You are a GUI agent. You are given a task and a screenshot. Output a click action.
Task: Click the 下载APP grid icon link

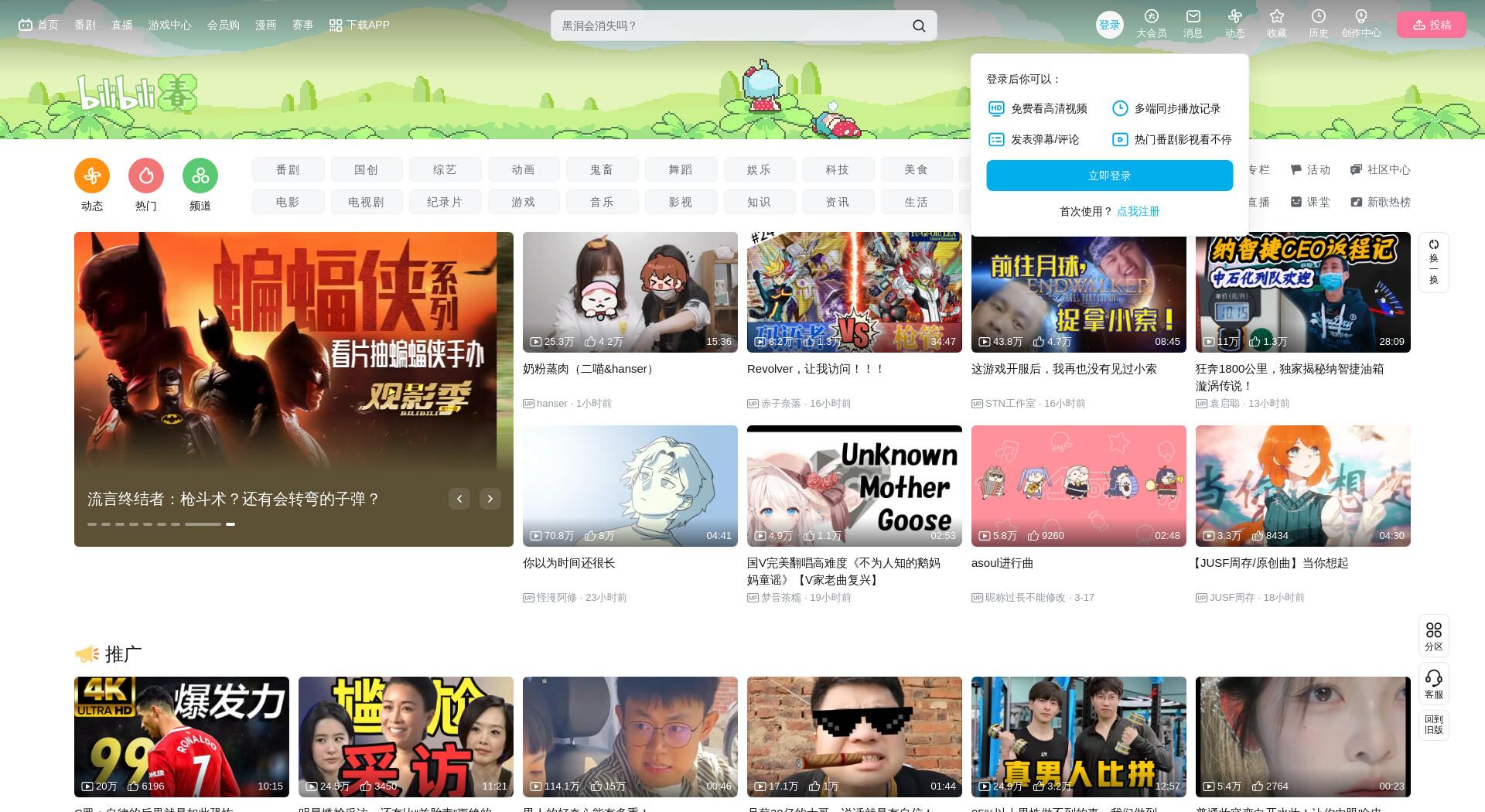click(359, 25)
